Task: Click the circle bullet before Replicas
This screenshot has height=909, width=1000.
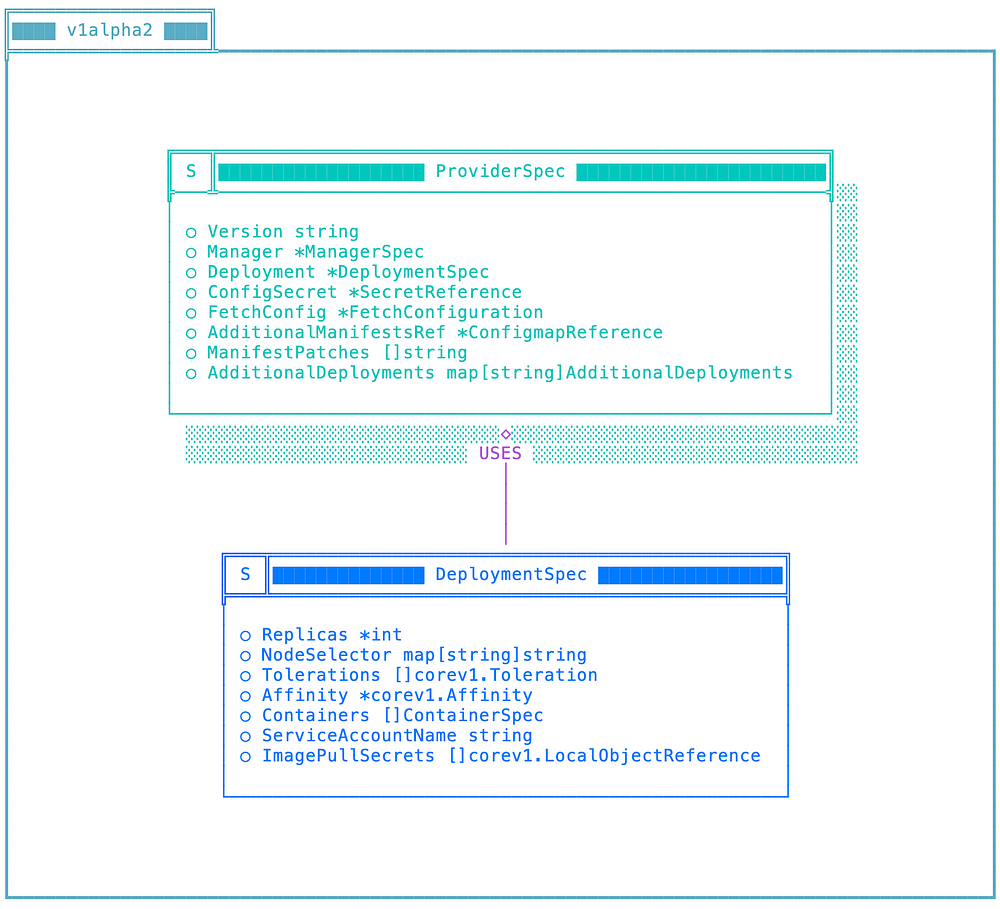Action: tap(245, 636)
